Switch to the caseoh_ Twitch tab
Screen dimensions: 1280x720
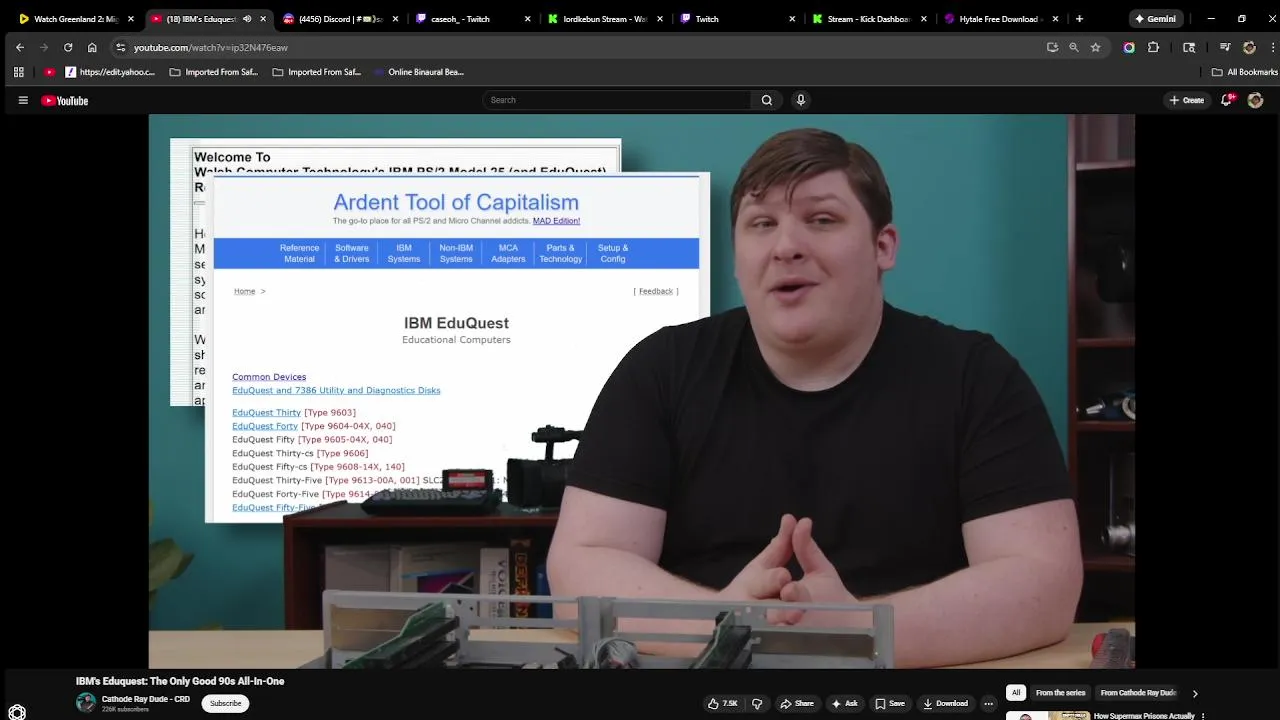pyautogui.click(x=471, y=18)
